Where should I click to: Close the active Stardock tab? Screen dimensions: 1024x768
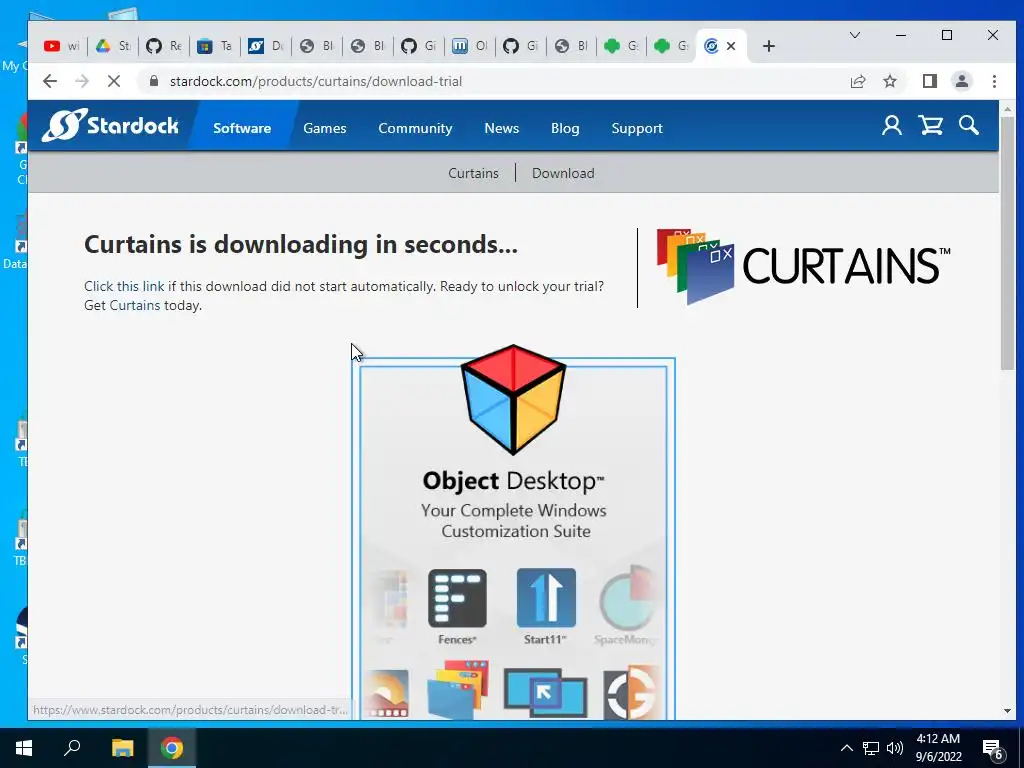pyautogui.click(x=731, y=46)
